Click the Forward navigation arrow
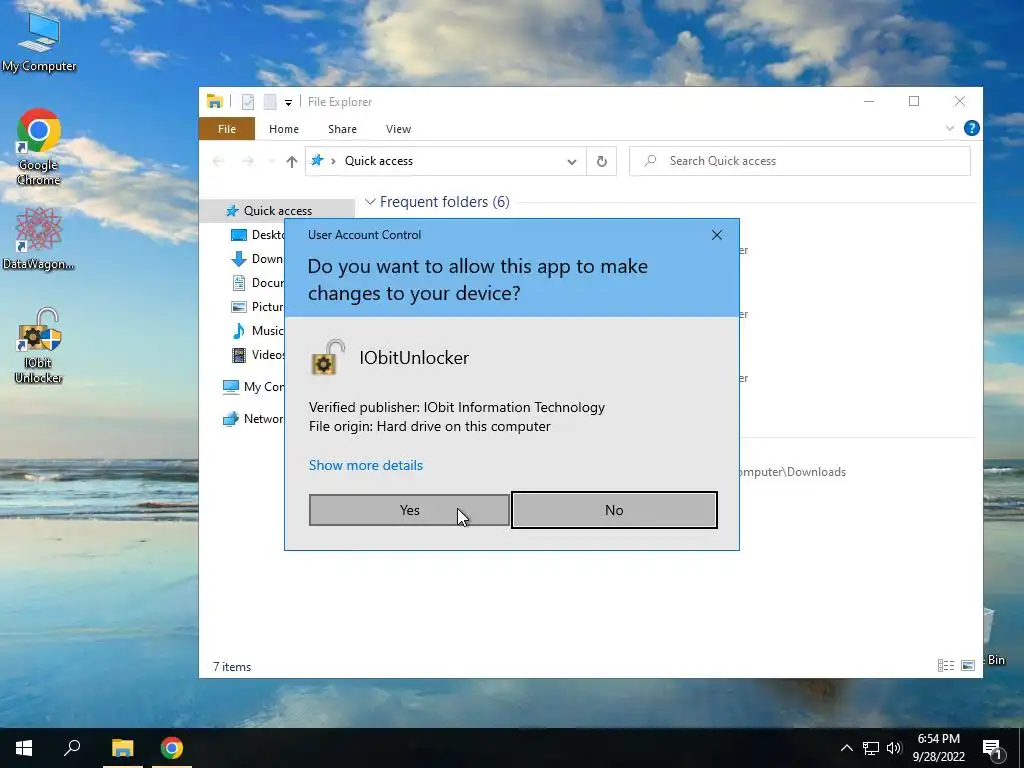The height and width of the screenshot is (768, 1024). [248, 161]
